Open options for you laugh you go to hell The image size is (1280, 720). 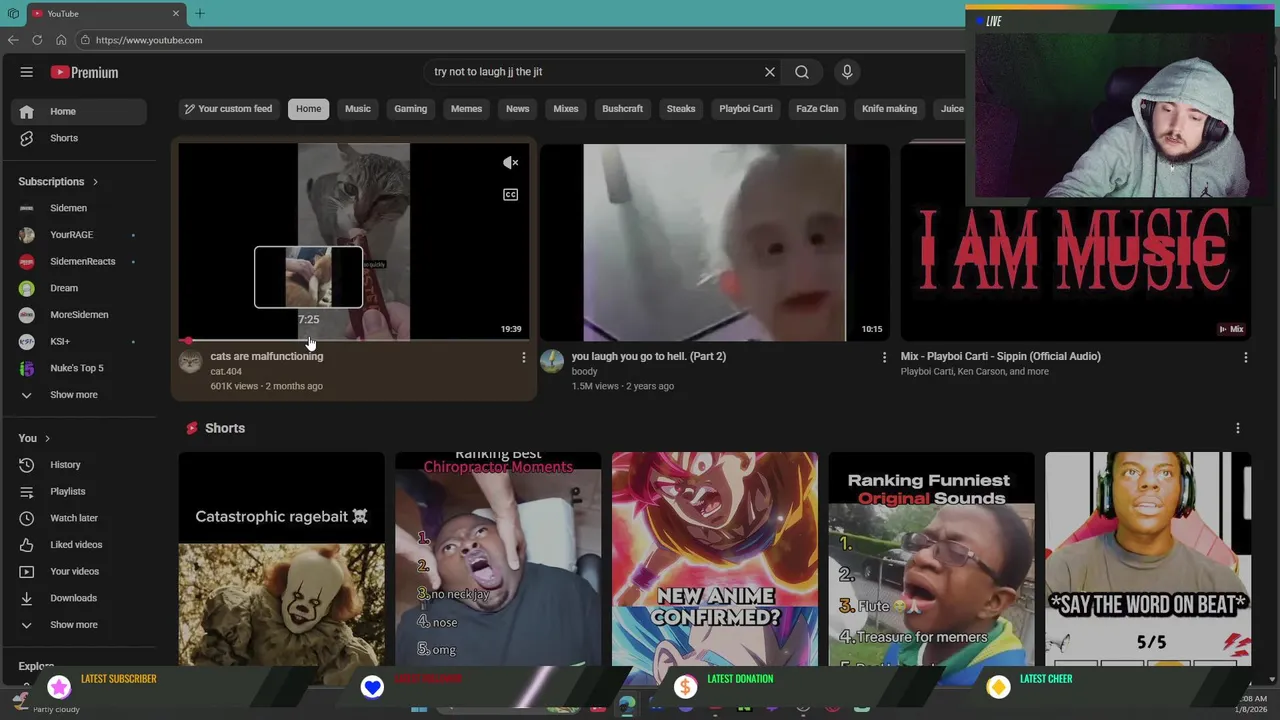click(884, 357)
